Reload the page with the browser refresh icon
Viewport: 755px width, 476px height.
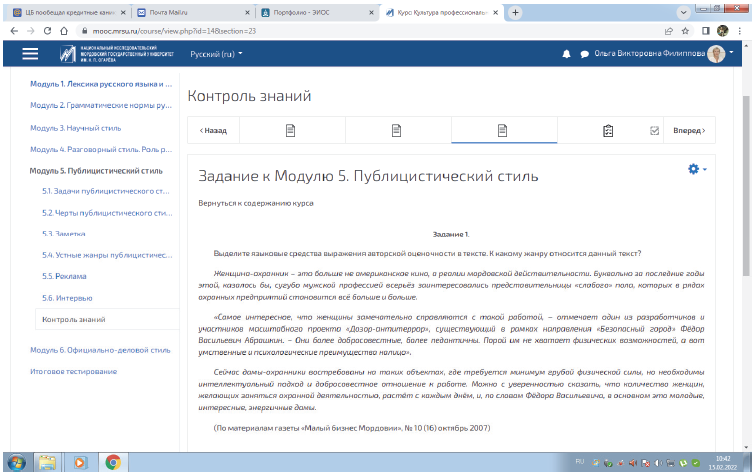48,31
